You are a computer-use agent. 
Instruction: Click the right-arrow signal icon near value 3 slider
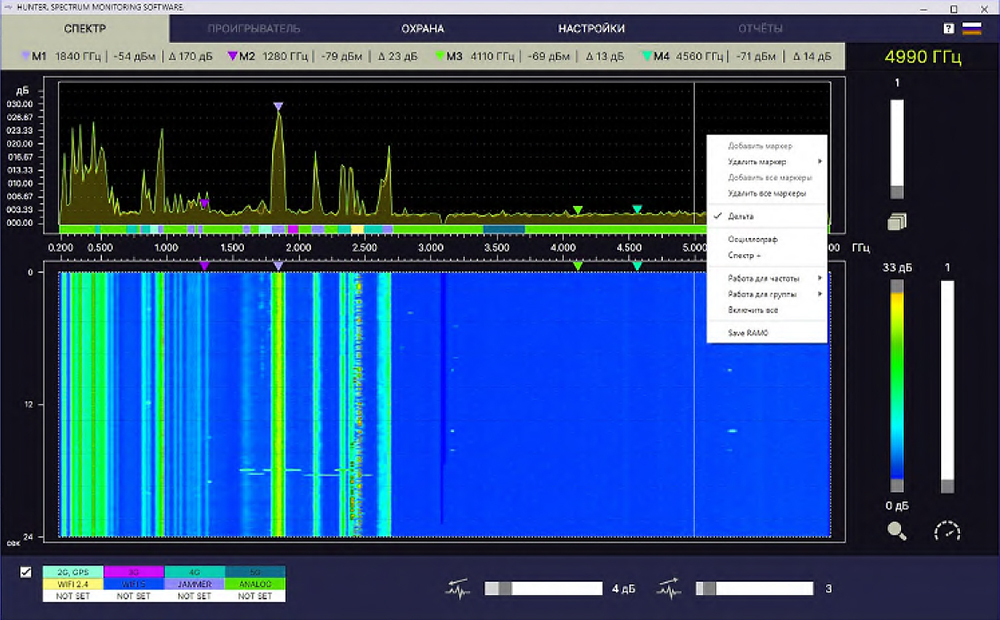669,589
